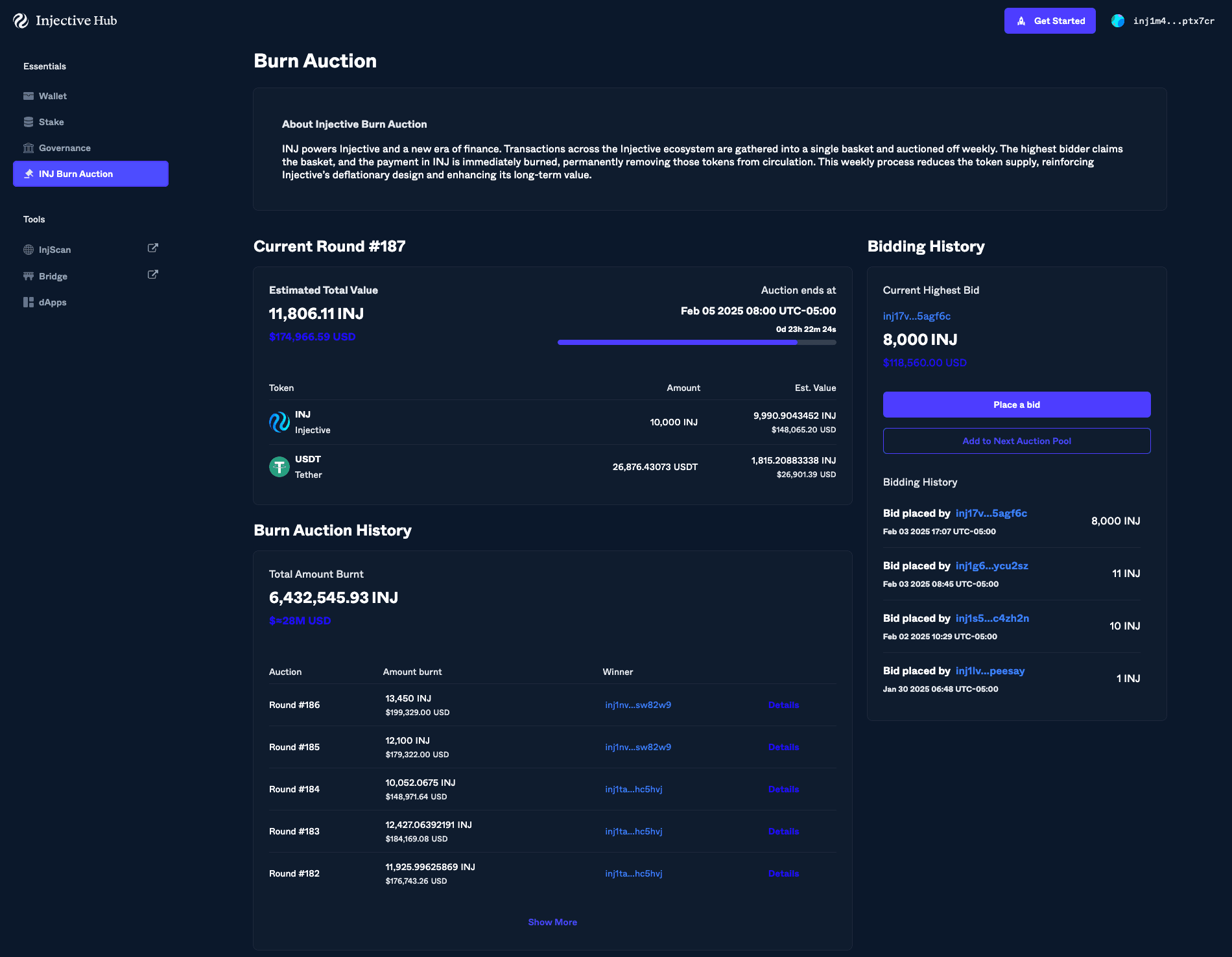
Task: Click bidder address inj1lv...peesay
Action: (x=990, y=671)
